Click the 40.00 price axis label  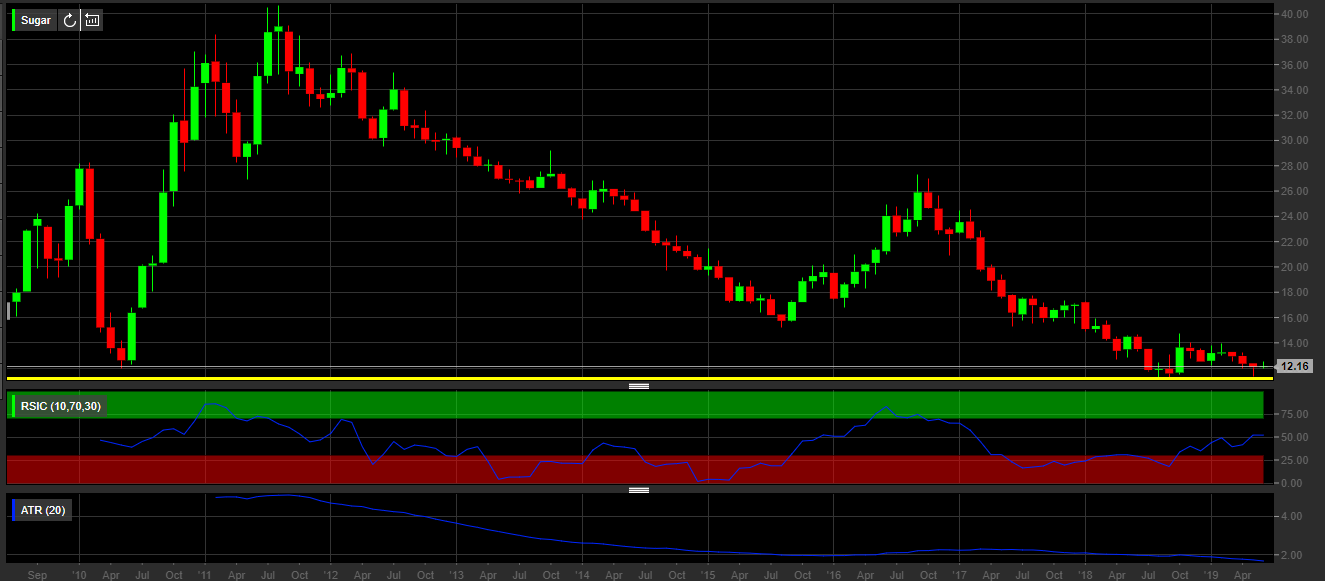point(1294,14)
